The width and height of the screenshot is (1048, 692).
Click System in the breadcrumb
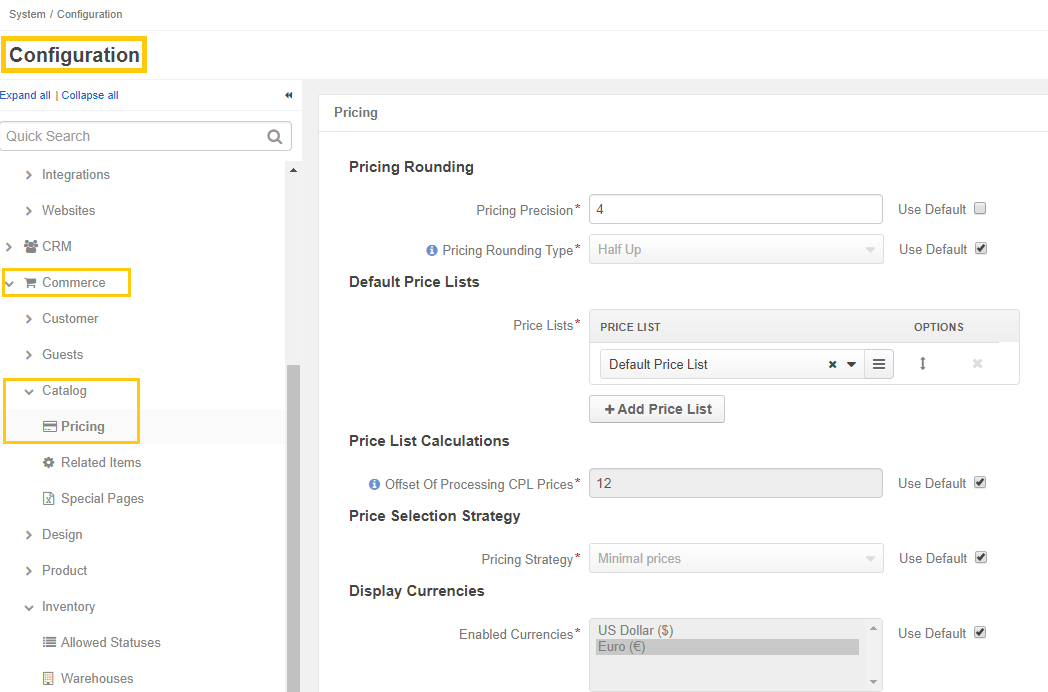tap(27, 14)
